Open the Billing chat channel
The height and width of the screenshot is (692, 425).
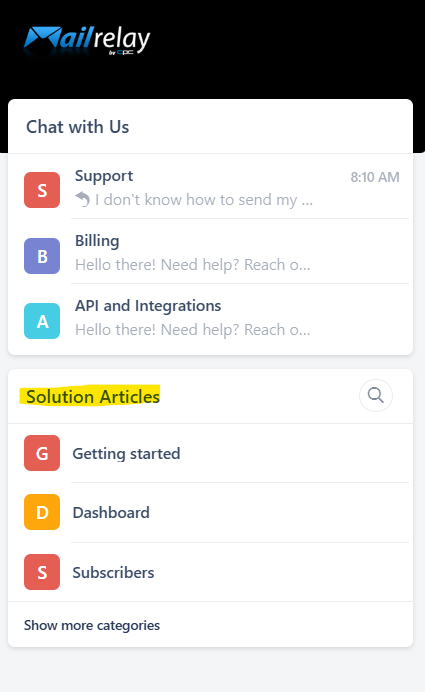pos(211,252)
